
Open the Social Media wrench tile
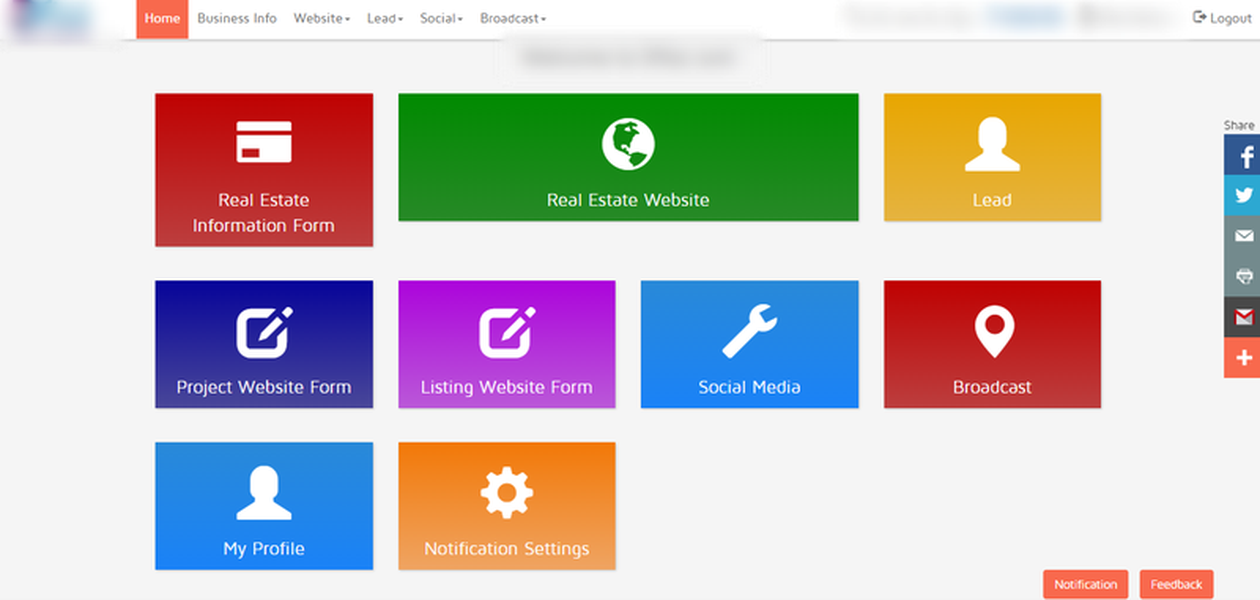749,344
